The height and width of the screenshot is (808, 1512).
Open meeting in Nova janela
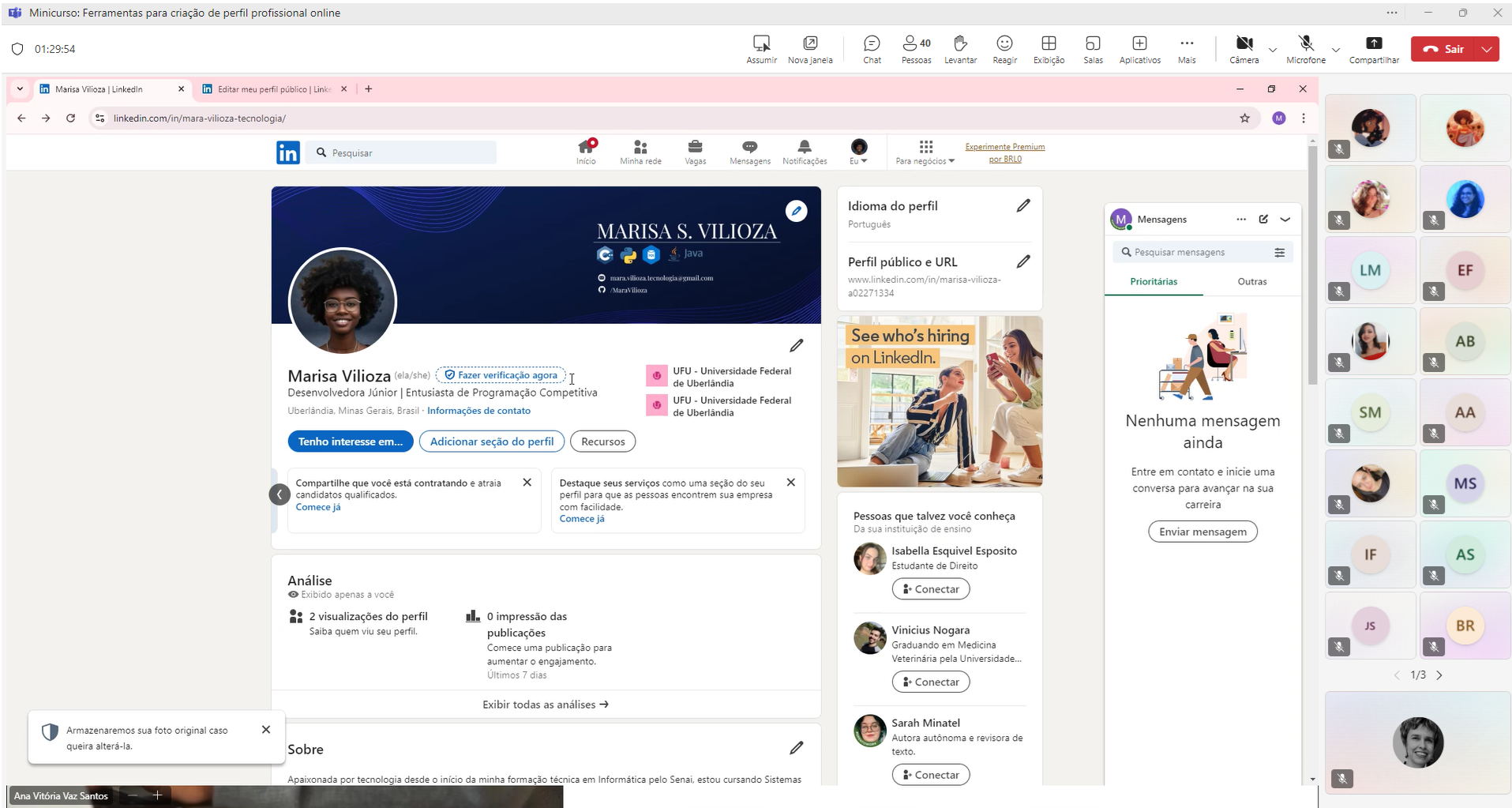[x=810, y=49]
